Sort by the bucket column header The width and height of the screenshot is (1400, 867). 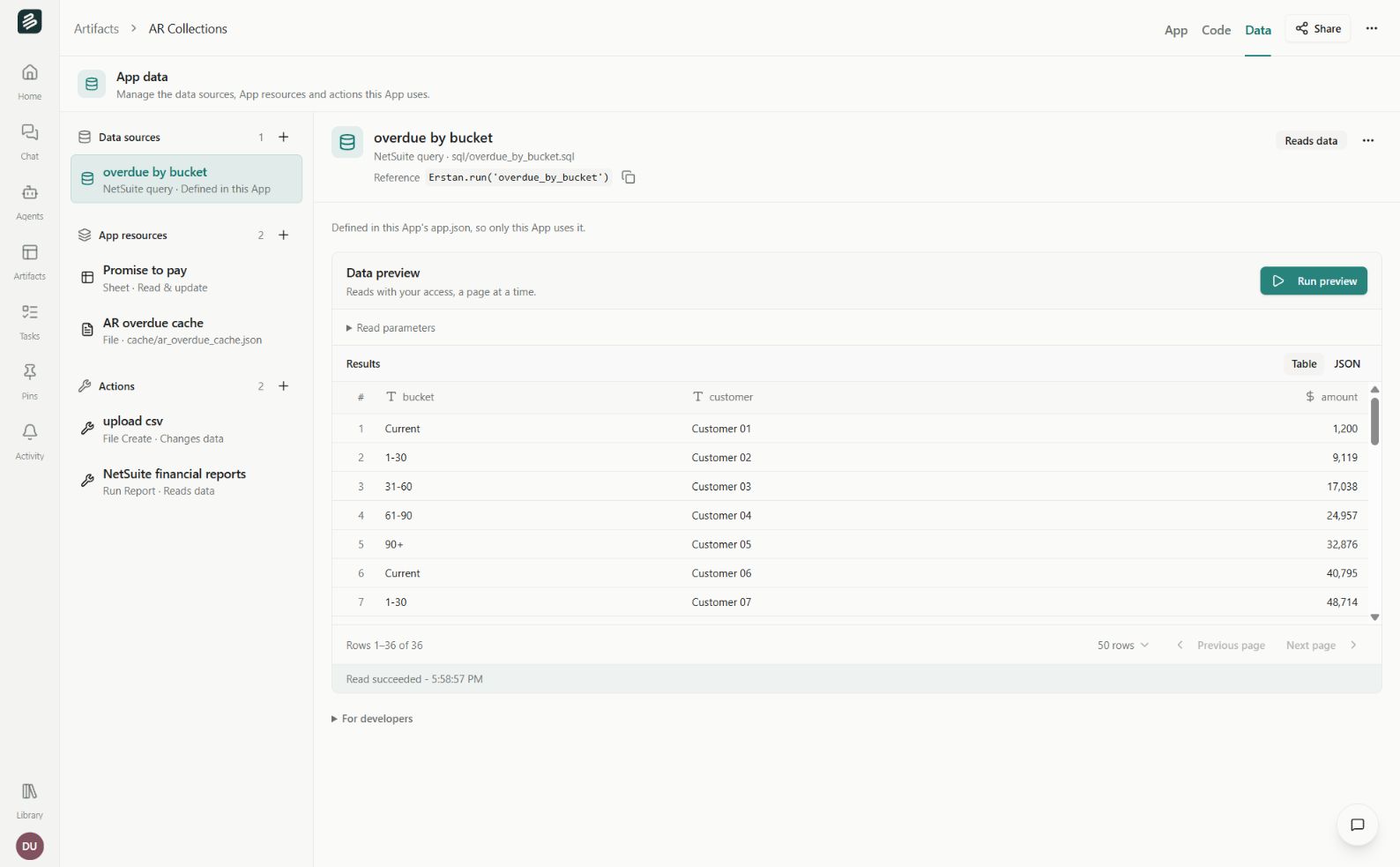[410, 397]
